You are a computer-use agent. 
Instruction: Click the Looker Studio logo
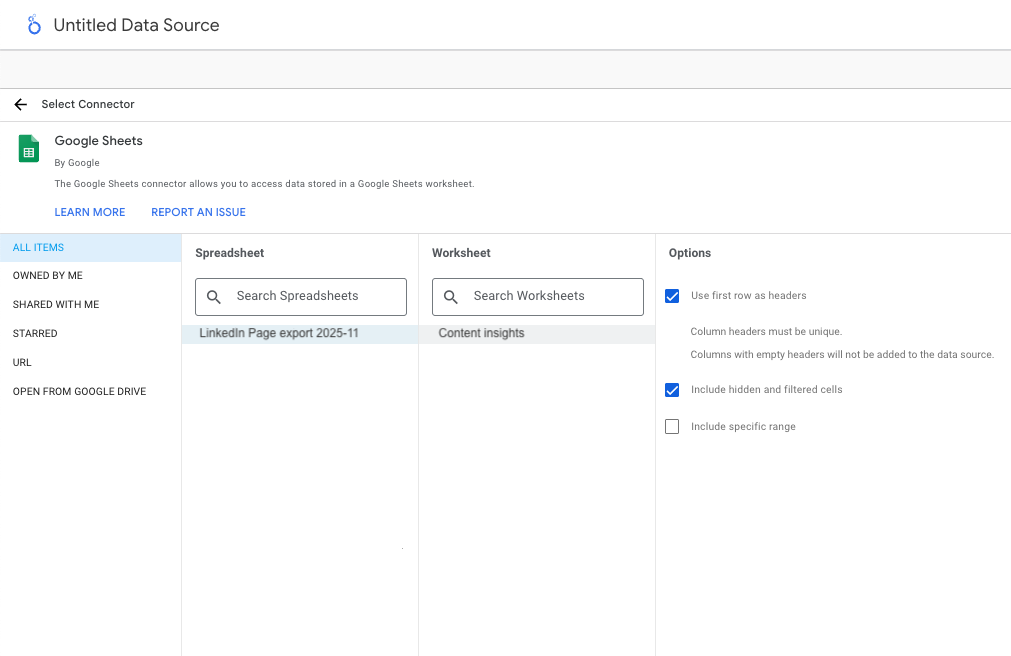click(33, 24)
